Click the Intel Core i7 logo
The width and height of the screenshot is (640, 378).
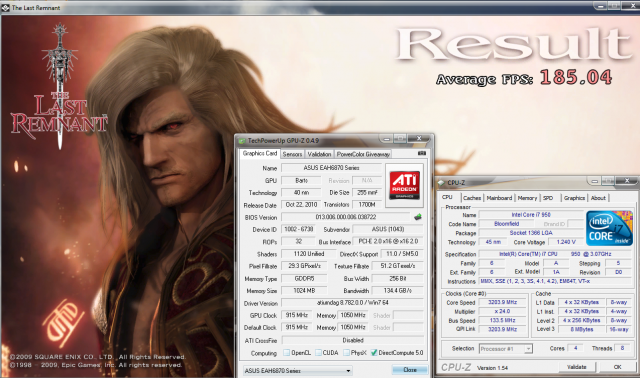tap(609, 228)
